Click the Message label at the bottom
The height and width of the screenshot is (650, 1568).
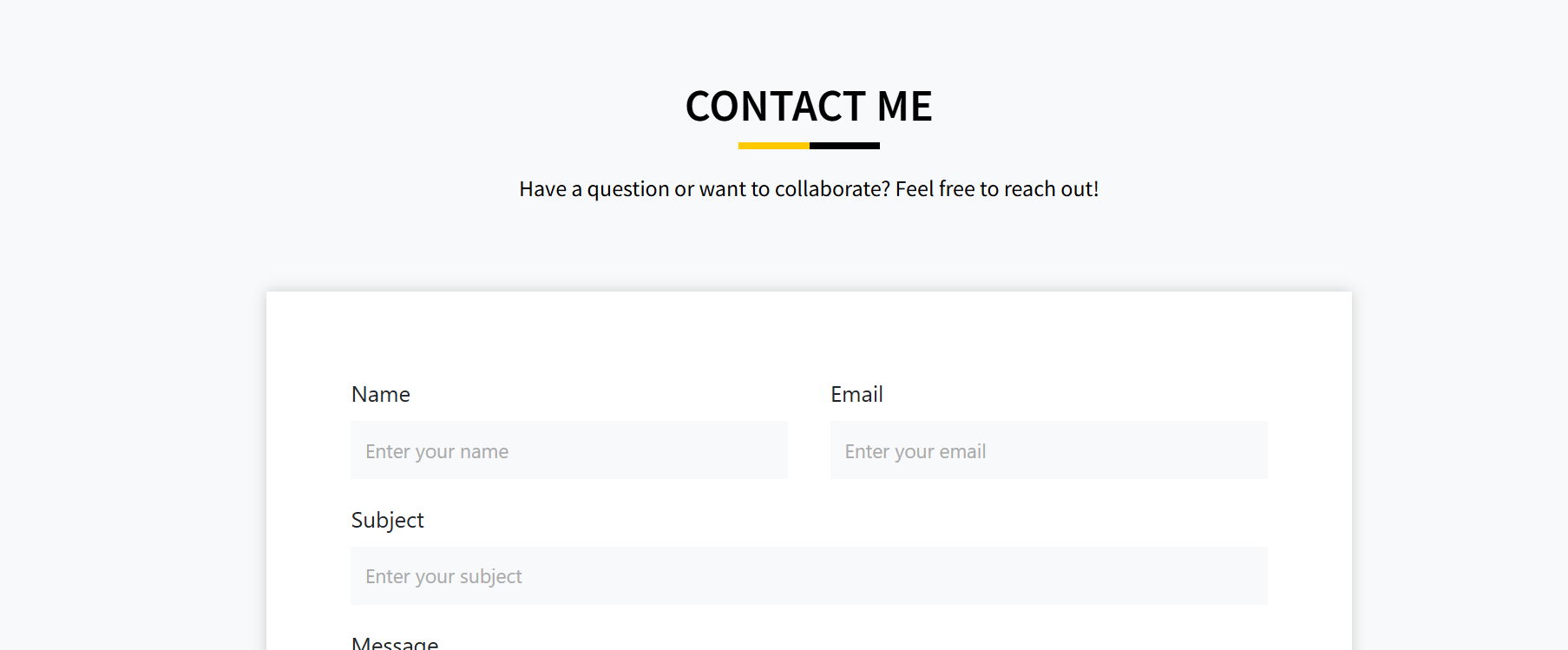(x=395, y=643)
